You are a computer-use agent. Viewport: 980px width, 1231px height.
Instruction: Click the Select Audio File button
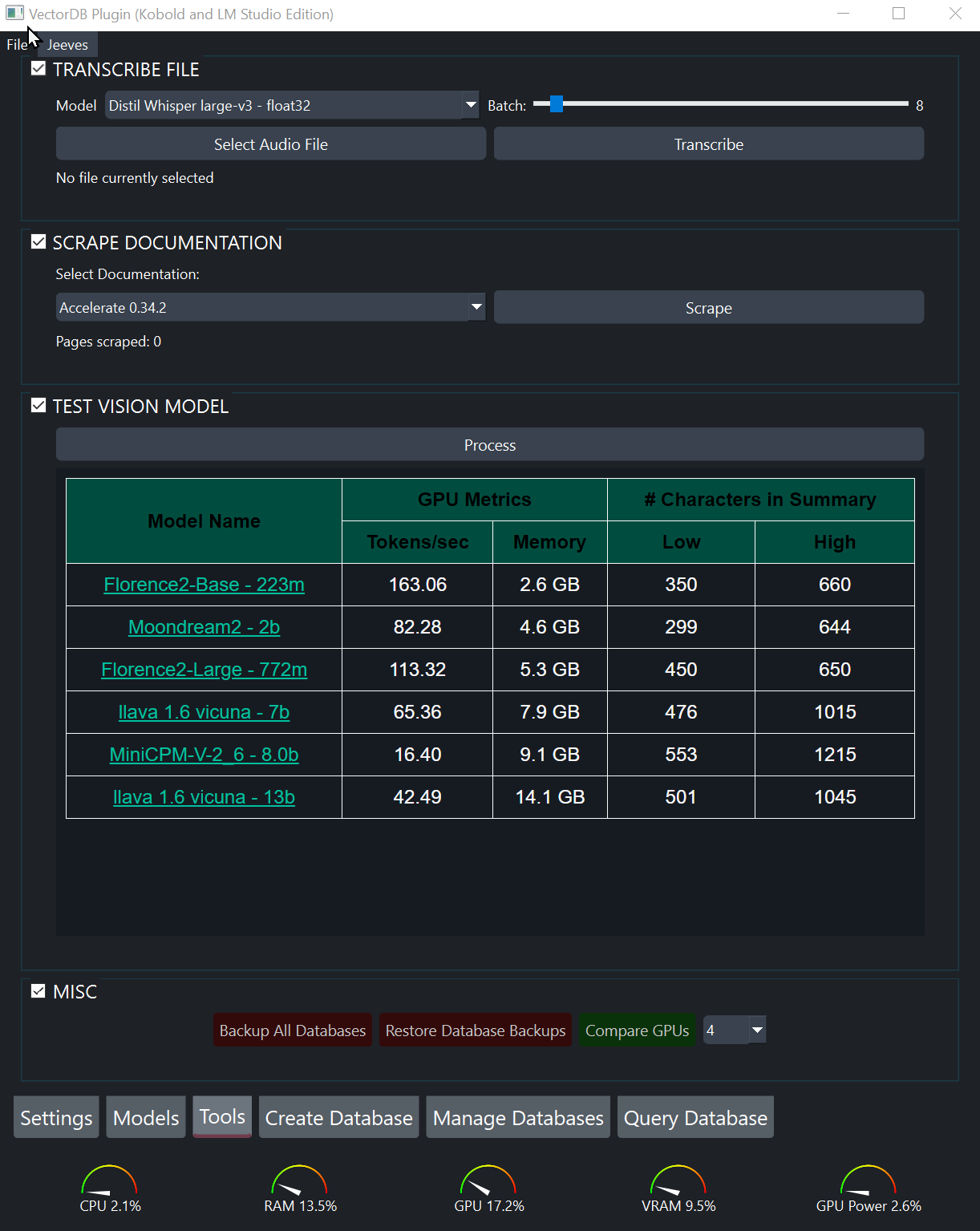pyautogui.click(x=271, y=144)
